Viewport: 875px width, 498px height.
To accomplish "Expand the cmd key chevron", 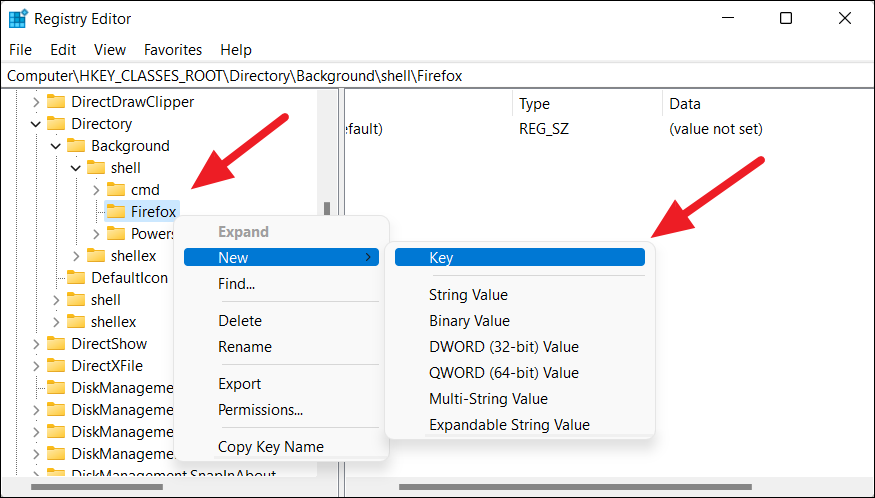I will 96,189.
